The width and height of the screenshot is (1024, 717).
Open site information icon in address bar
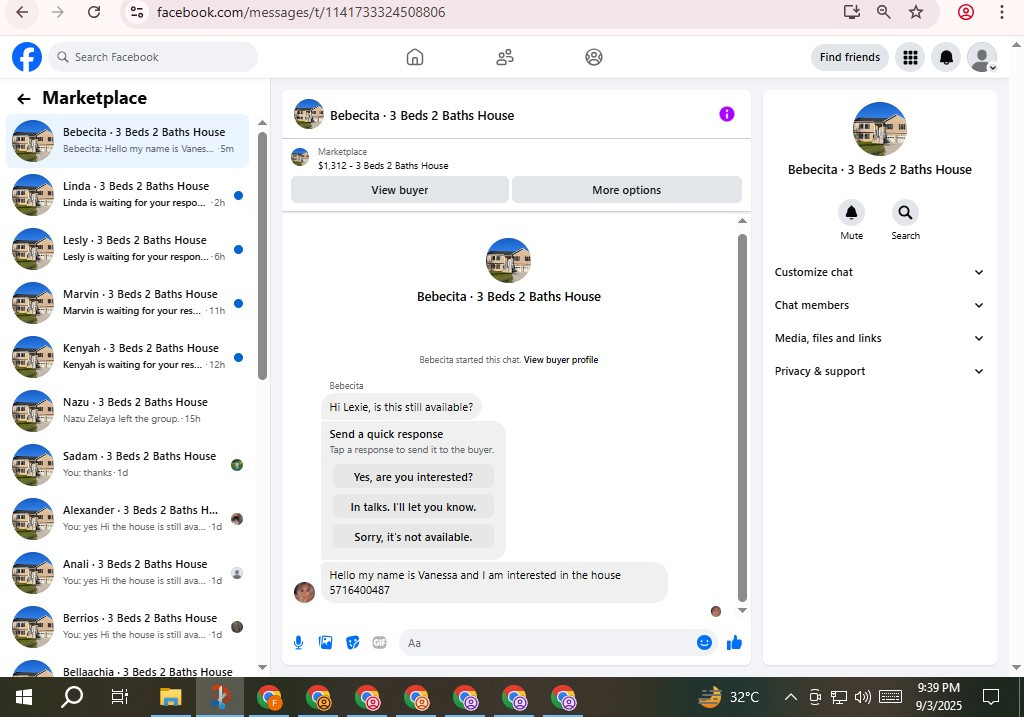coord(137,12)
